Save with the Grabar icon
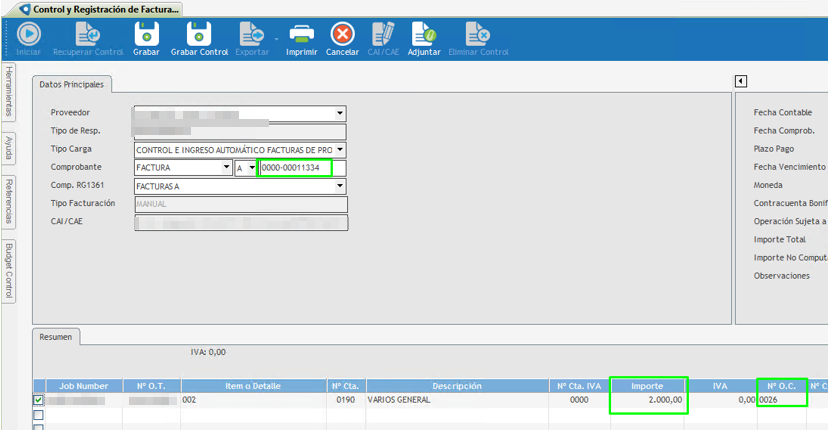This screenshot has width=828, height=430. click(146, 34)
